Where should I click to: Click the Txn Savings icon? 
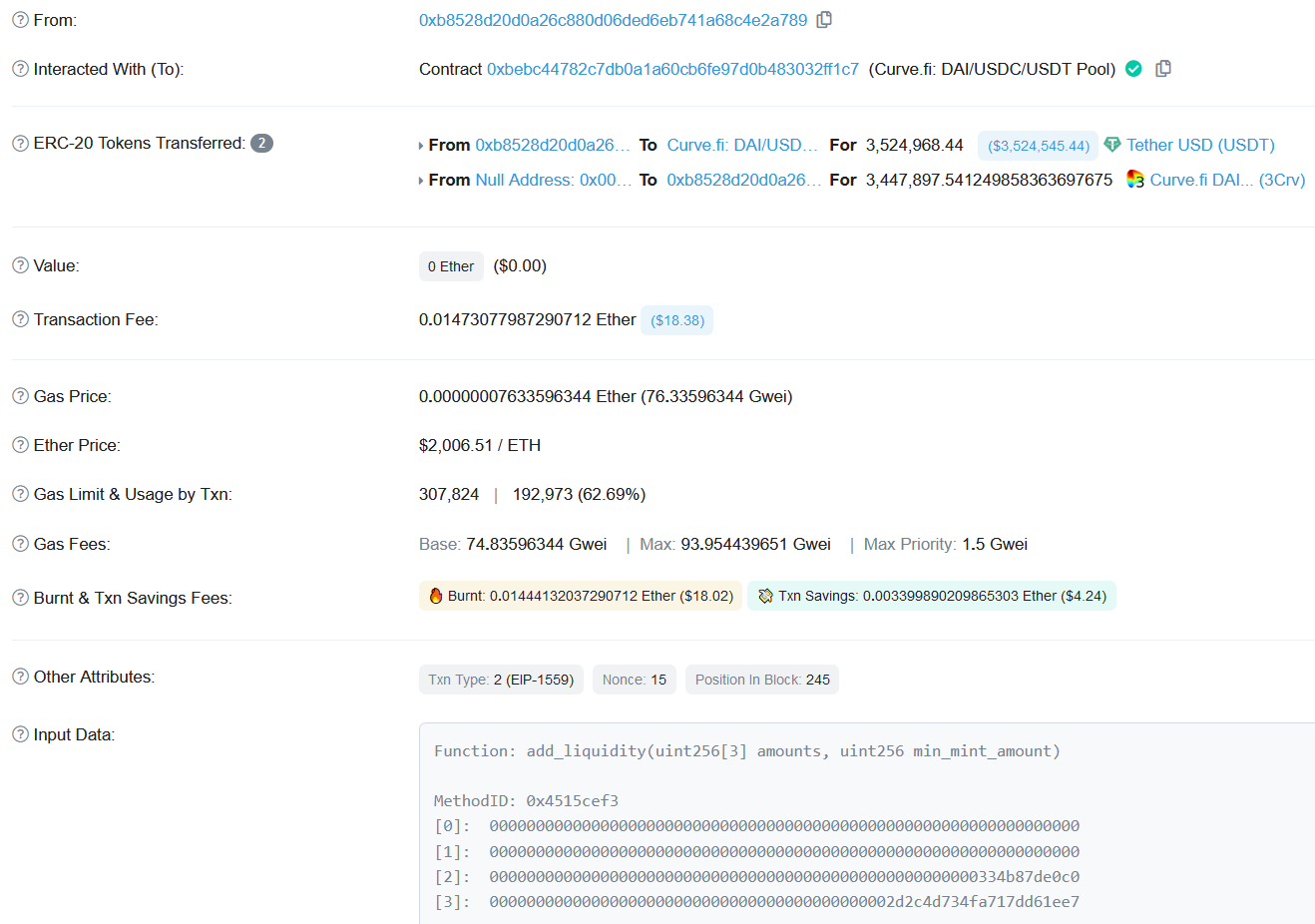[765, 595]
